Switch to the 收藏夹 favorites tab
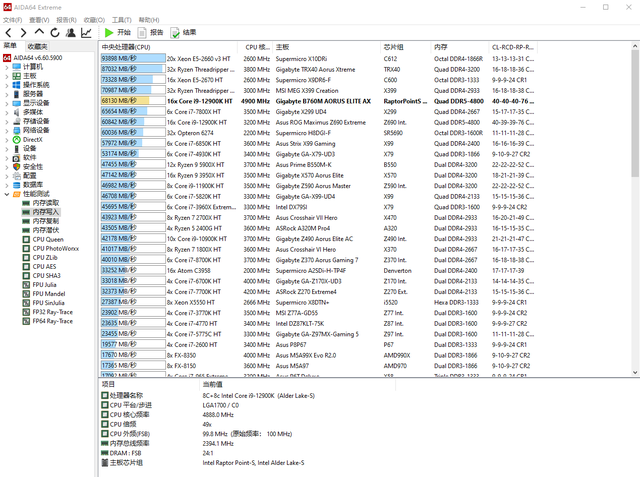Image resolution: width=640 pixels, height=477 pixels. coord(38,47)
